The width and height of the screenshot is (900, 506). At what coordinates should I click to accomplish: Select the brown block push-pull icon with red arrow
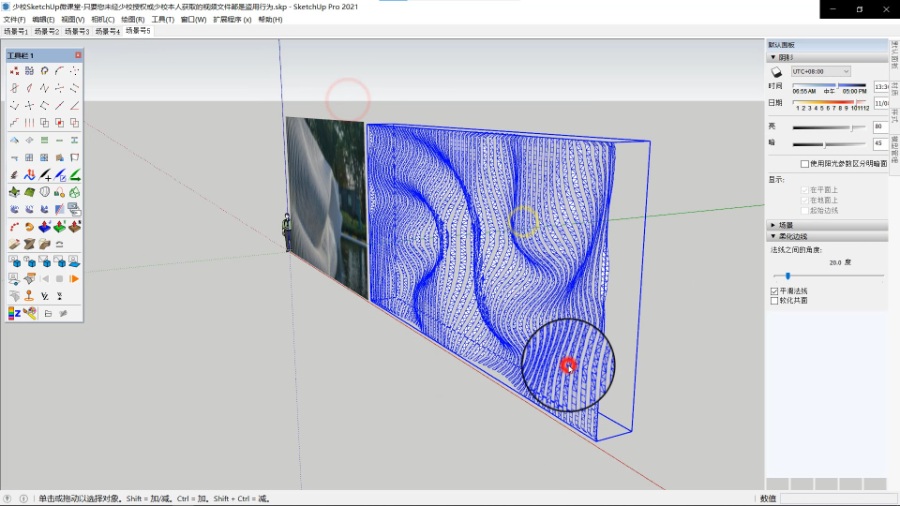coord(75,227)
